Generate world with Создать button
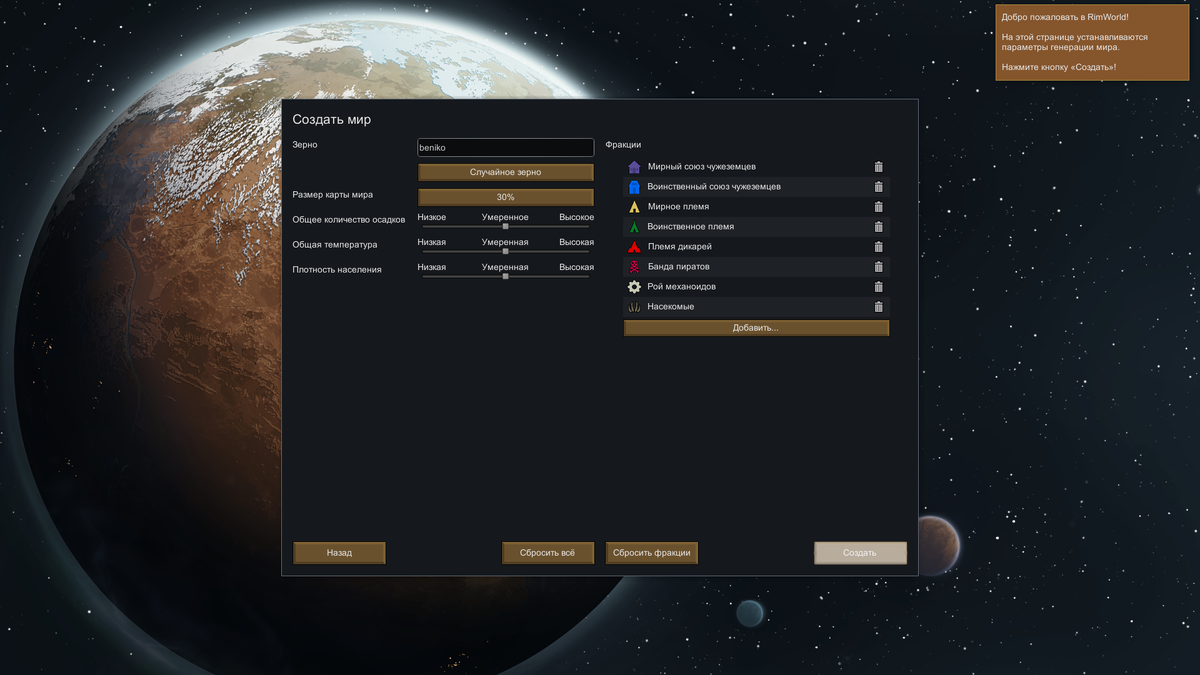The width and height of the screenshot is (1200, 675). (860, 553)
